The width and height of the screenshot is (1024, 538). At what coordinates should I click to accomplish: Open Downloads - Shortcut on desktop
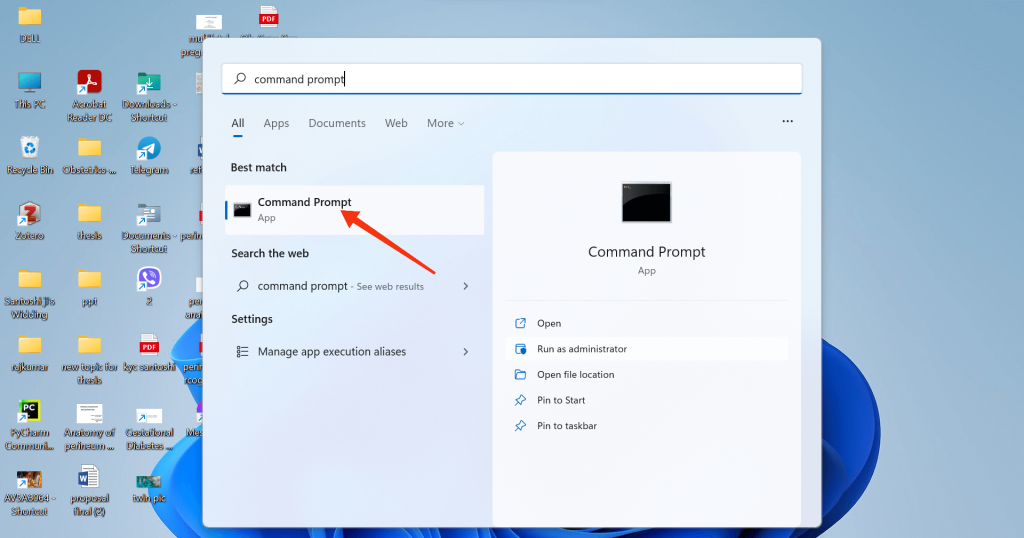coord(149,97)
